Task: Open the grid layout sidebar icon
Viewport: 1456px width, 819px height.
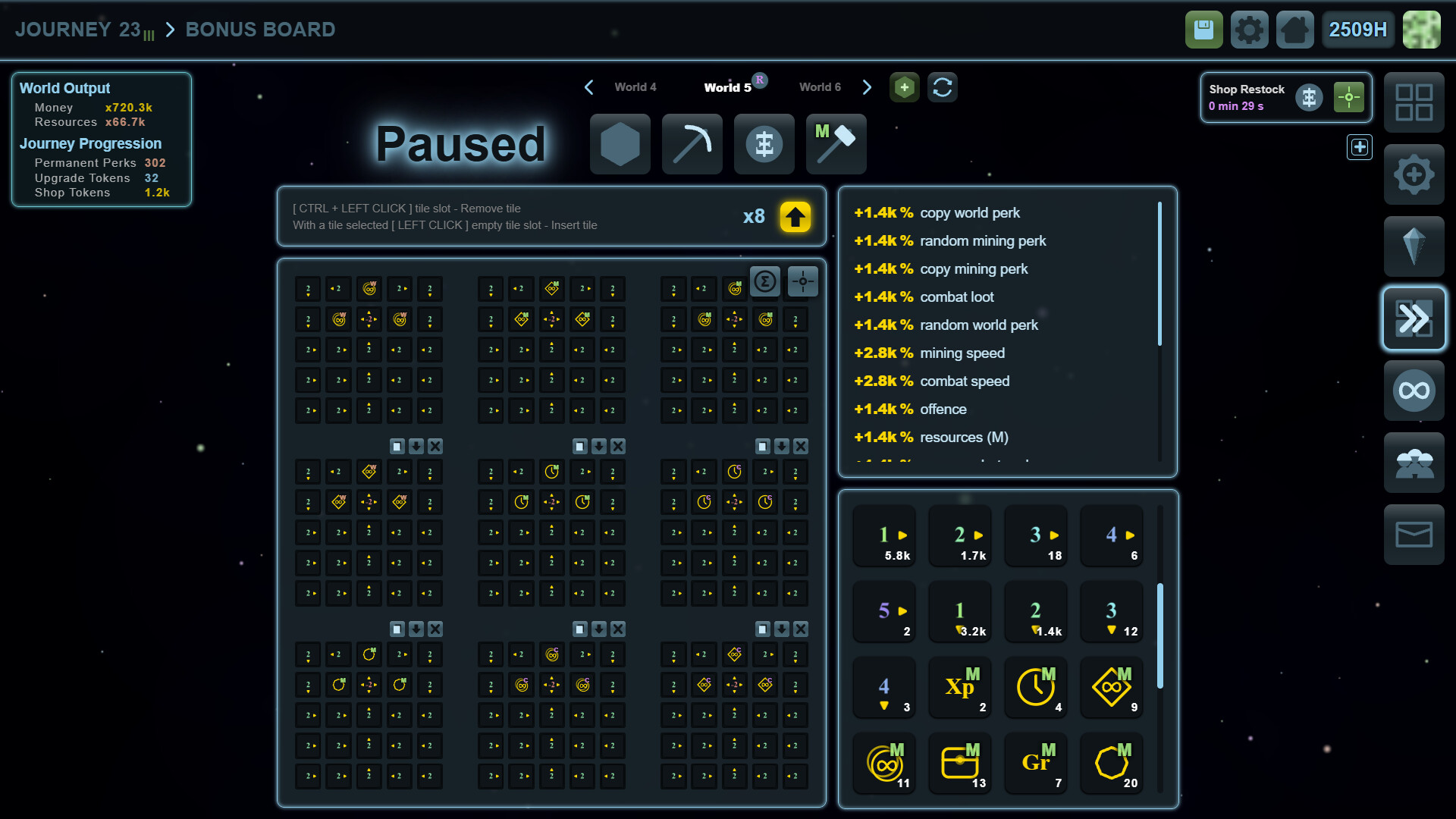Action: (x=1414, y=102)
